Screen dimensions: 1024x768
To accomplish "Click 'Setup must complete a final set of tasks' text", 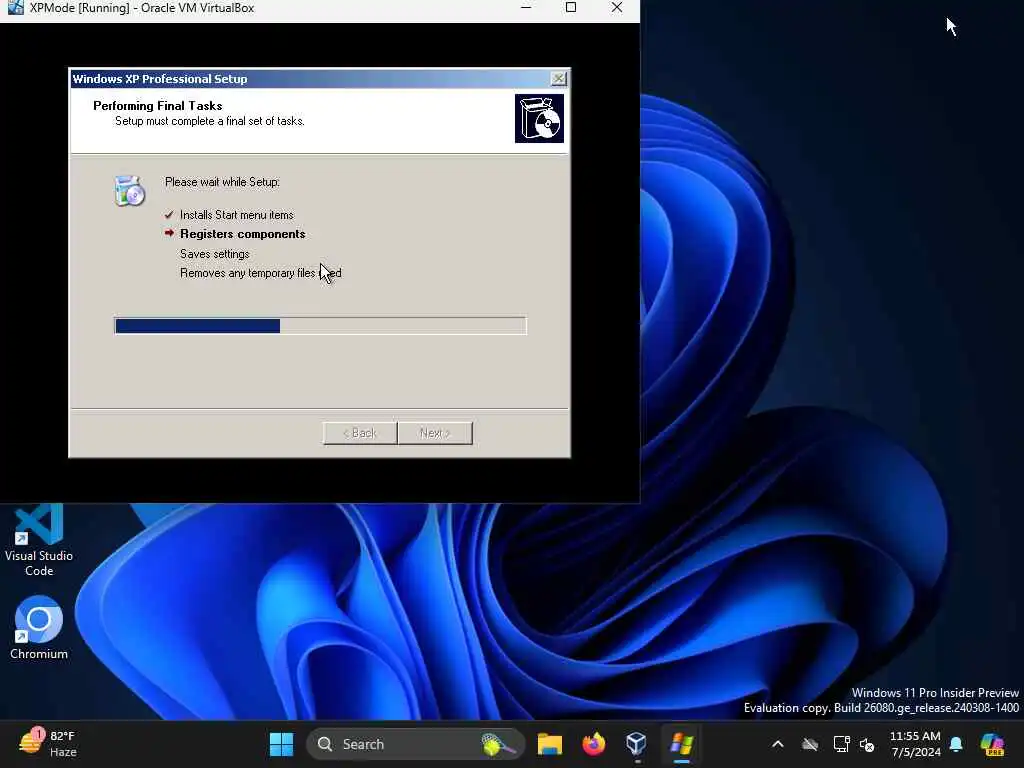I will coord(210,121).
